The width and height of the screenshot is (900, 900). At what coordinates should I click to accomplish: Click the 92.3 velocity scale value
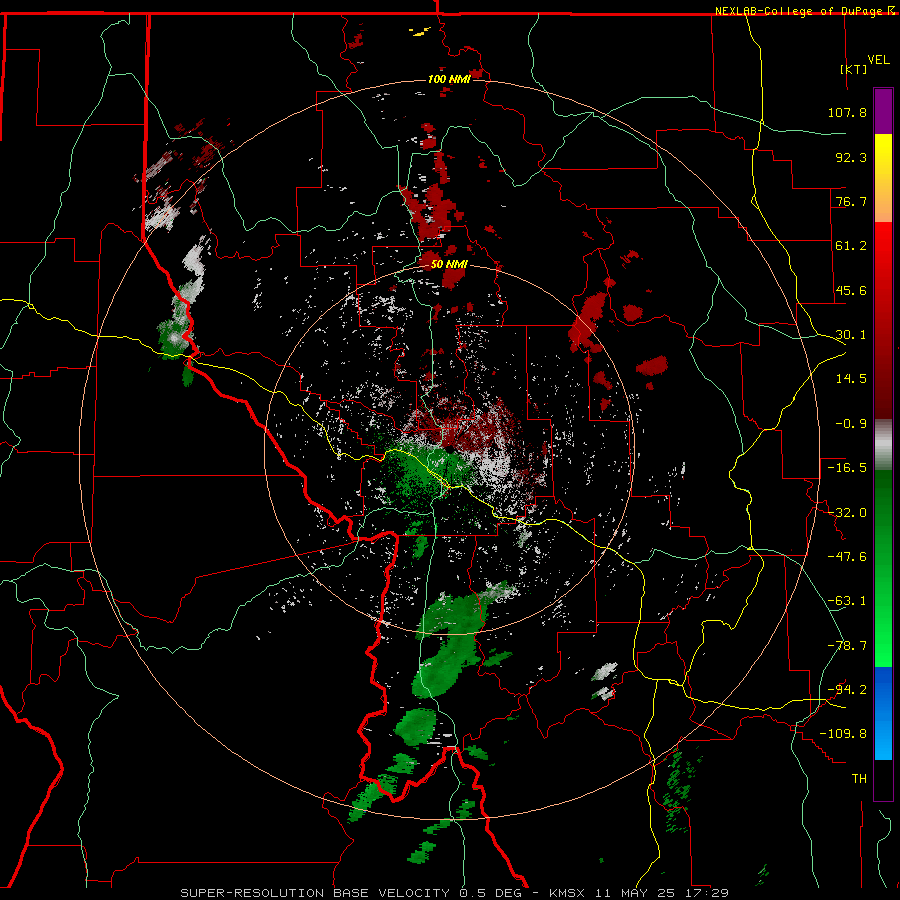point(851,157)
